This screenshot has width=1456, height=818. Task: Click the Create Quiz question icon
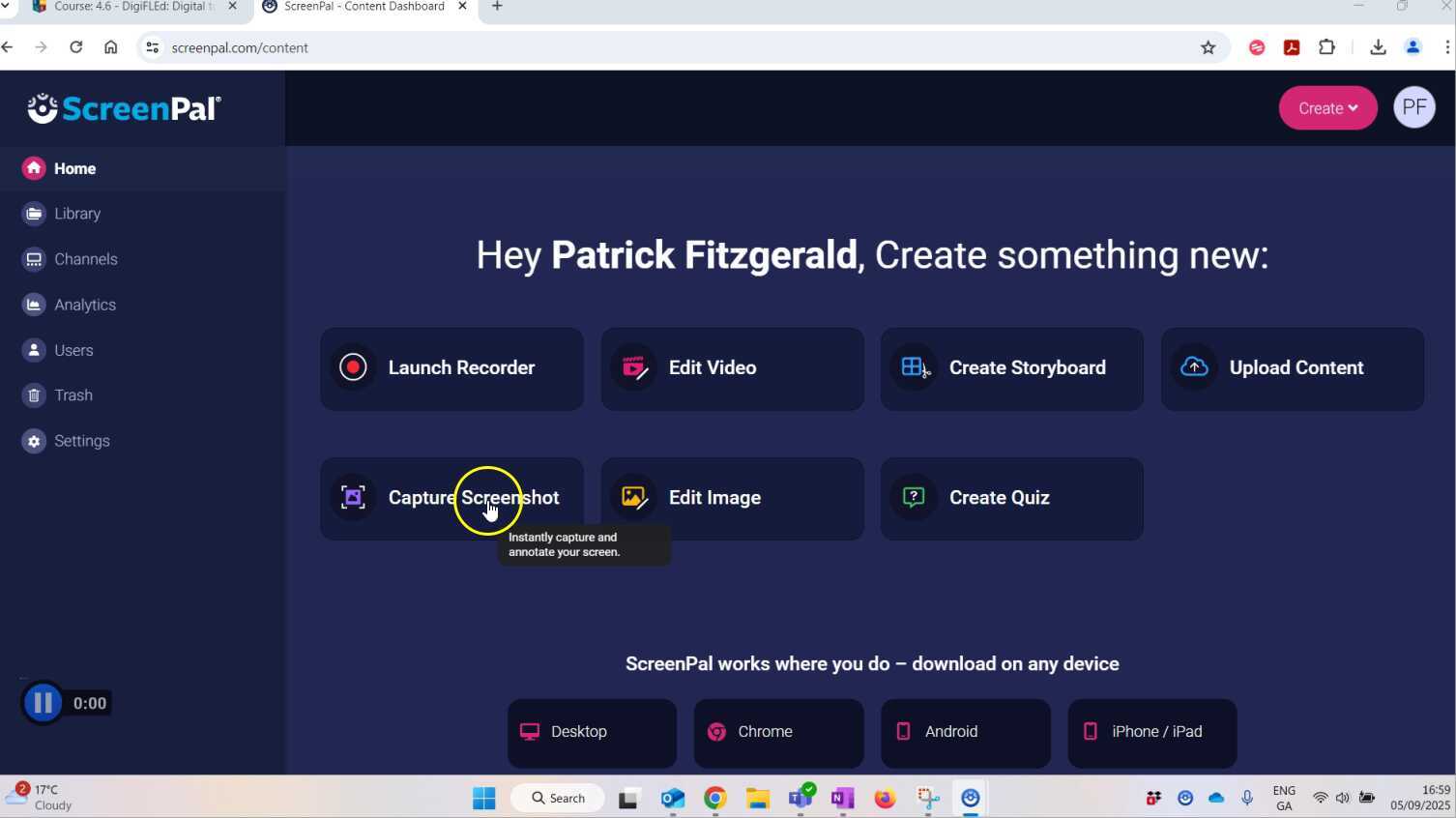914,498
